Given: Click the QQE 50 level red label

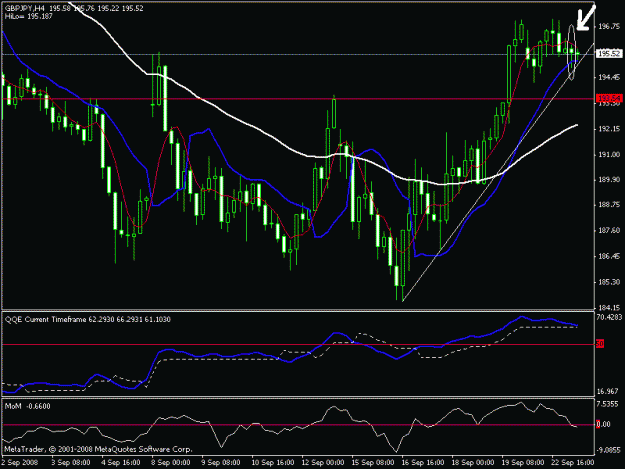Looking at the screenshot, I should tap(600, 344).
